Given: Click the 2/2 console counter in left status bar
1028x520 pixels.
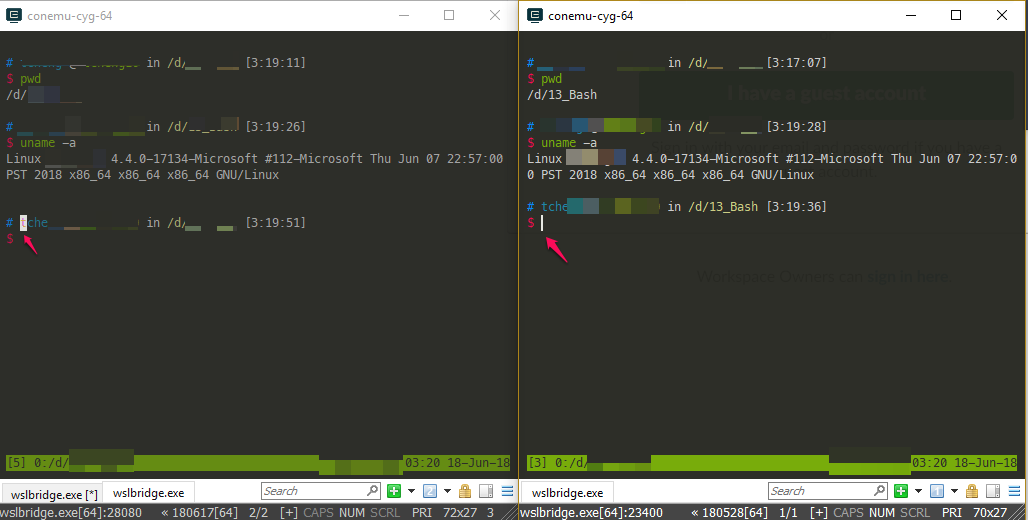Looking at the screenshot, I should click(x=258, y=513).
